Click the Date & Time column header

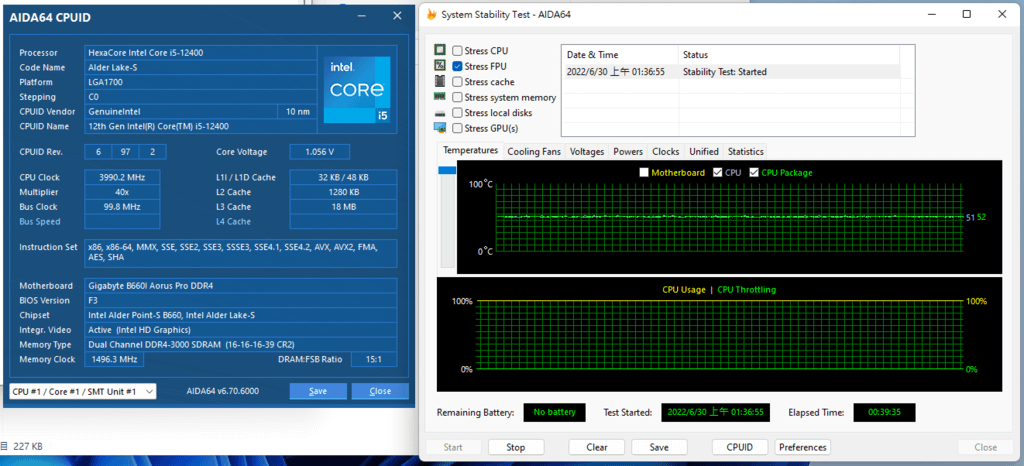click(620, 55)
